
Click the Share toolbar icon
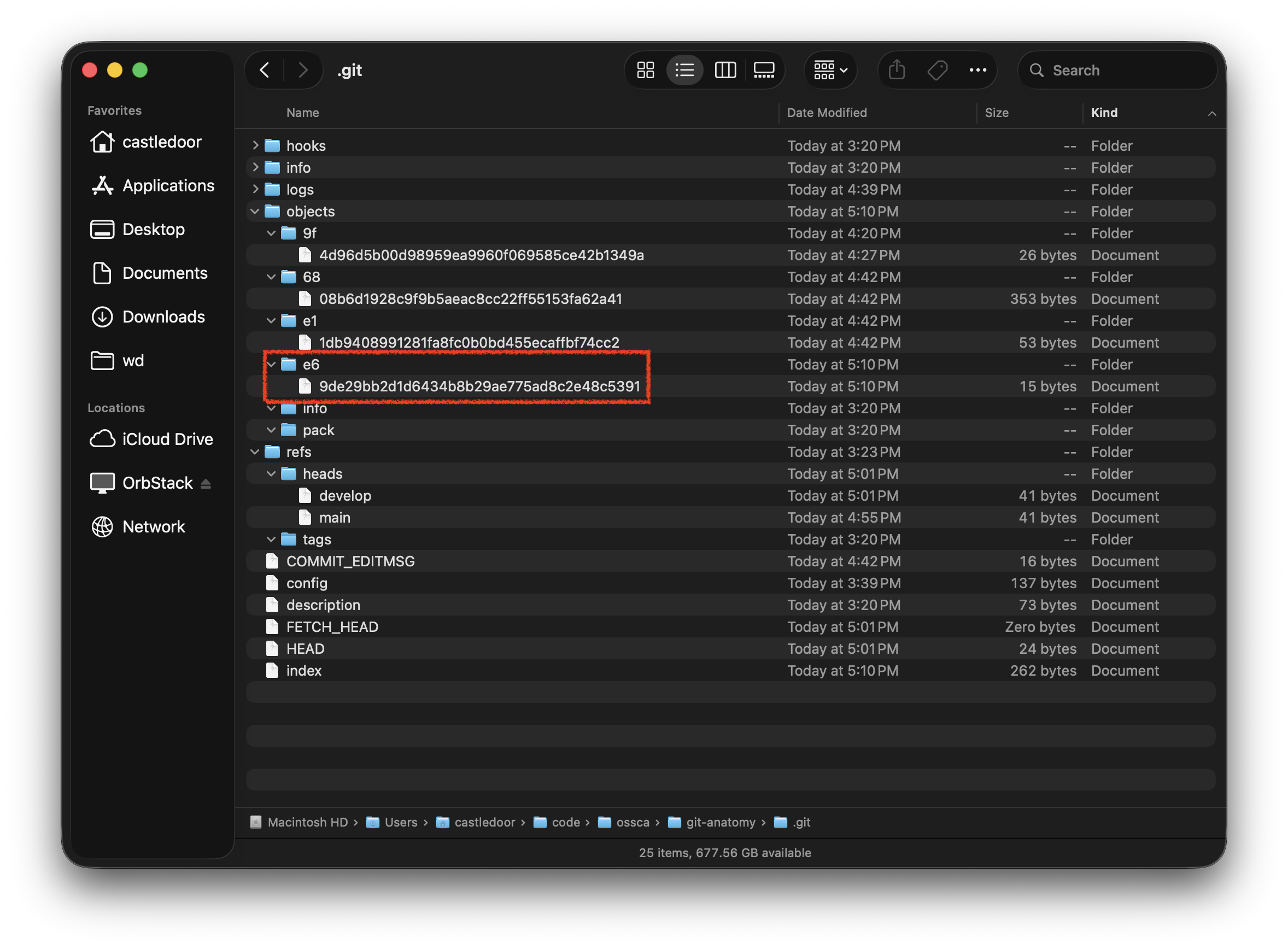(x=896, y=70)
